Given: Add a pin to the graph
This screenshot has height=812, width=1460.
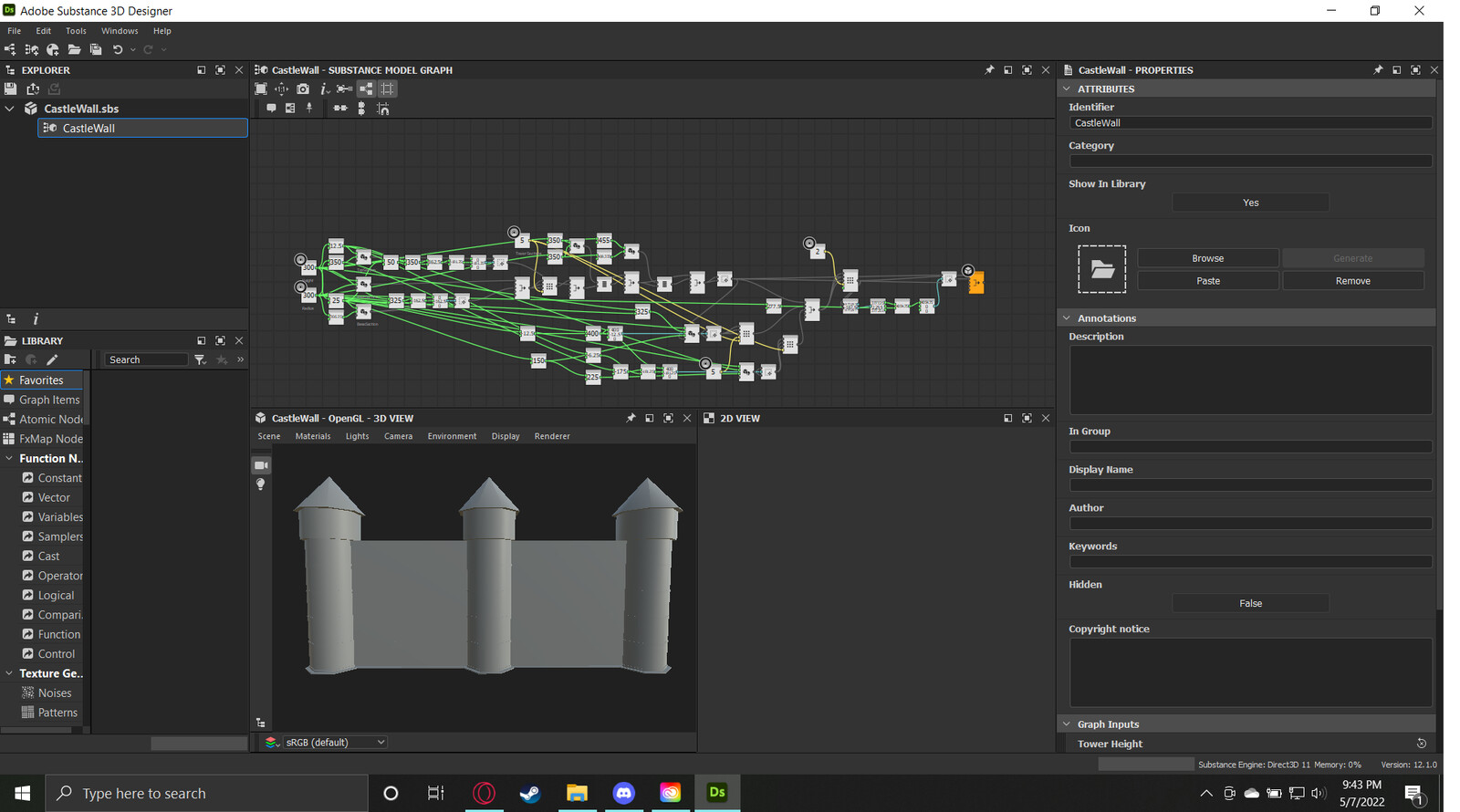Looking at the screenshot, I should click(309, 108).
